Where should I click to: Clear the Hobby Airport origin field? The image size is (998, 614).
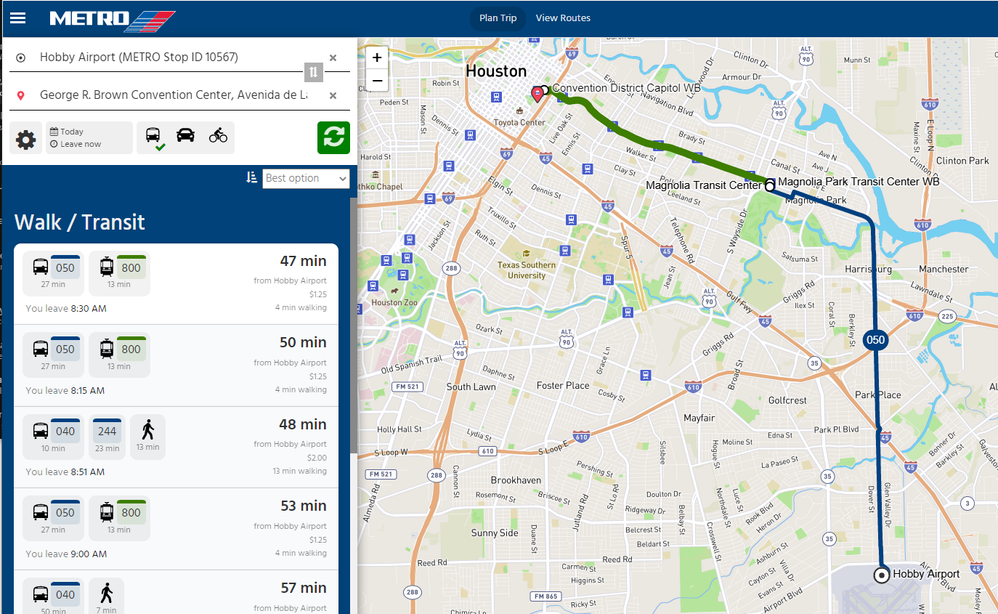pos(333,58)
